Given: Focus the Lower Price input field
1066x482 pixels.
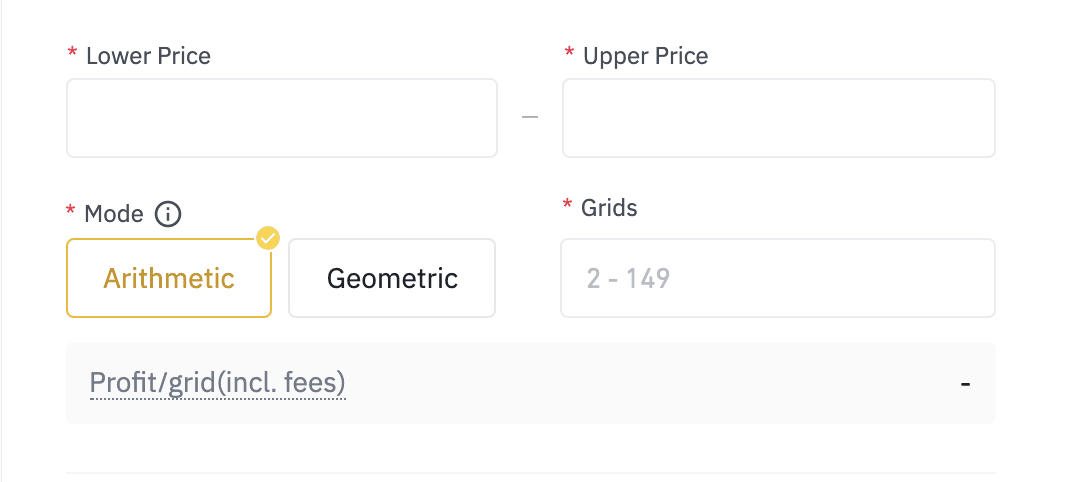Looking at the screenshot, I should (281, 118).
